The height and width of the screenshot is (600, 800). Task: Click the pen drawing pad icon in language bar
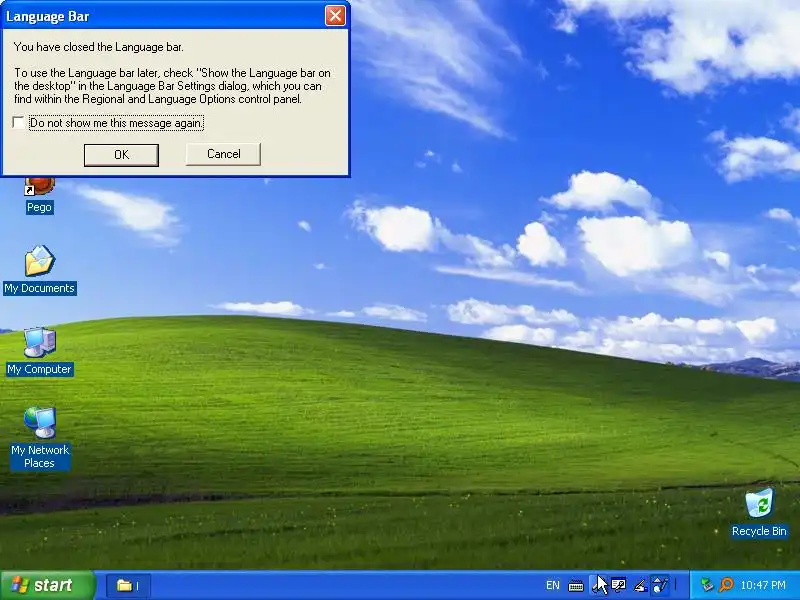640,585
